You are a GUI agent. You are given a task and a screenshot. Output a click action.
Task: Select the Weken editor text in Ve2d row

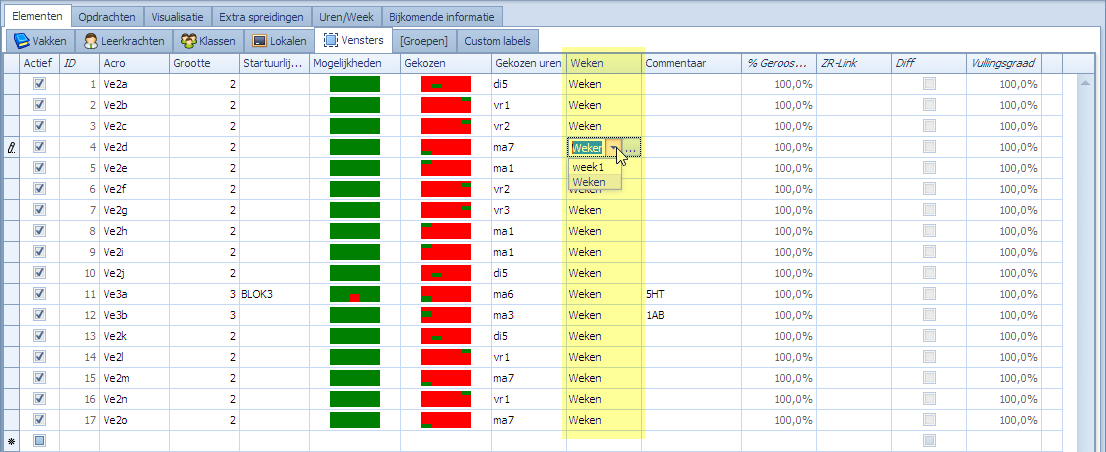pos(587,147)
